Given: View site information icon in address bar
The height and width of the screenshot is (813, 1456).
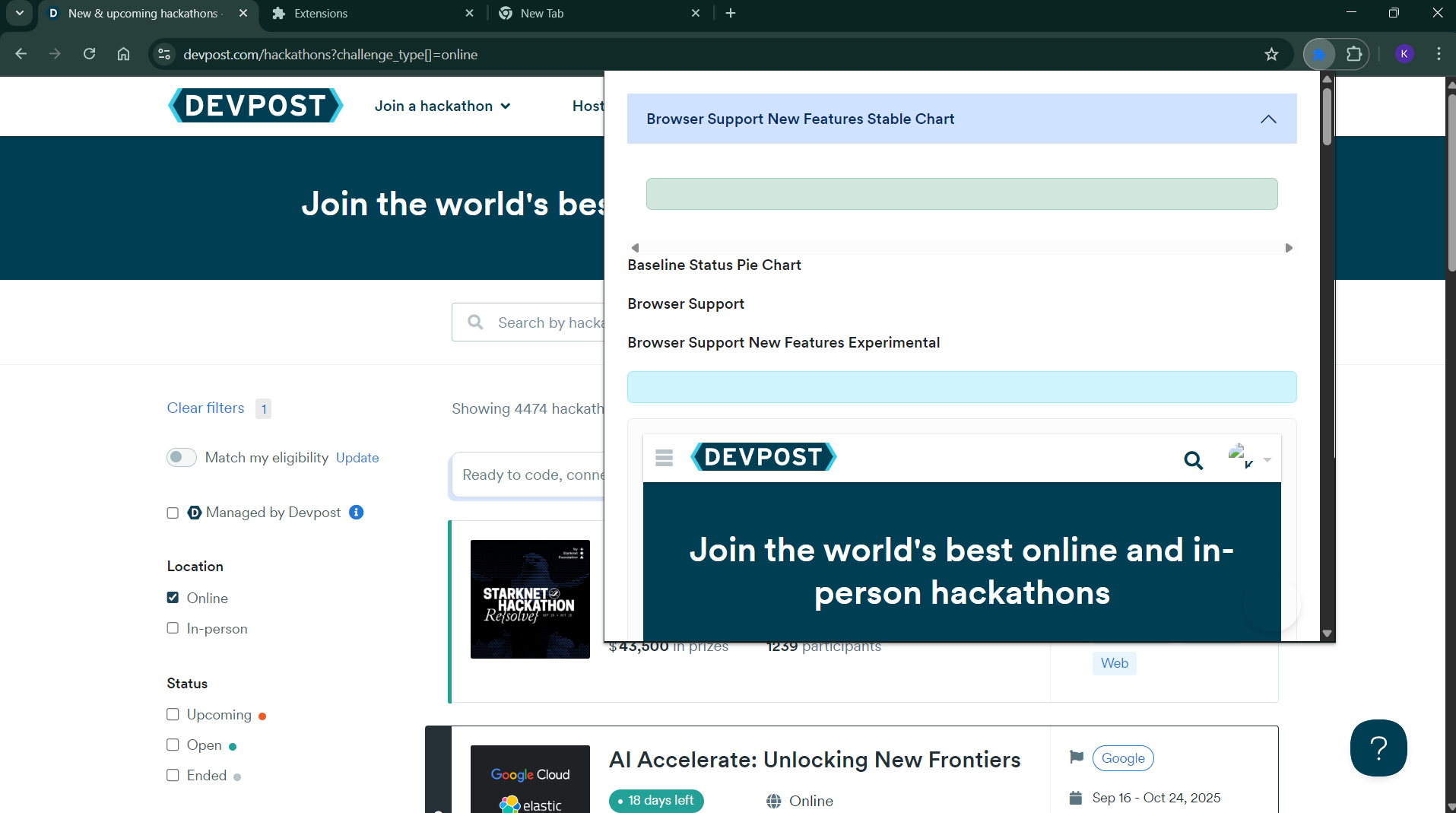Looking at the screenshot, I should 164,54.
